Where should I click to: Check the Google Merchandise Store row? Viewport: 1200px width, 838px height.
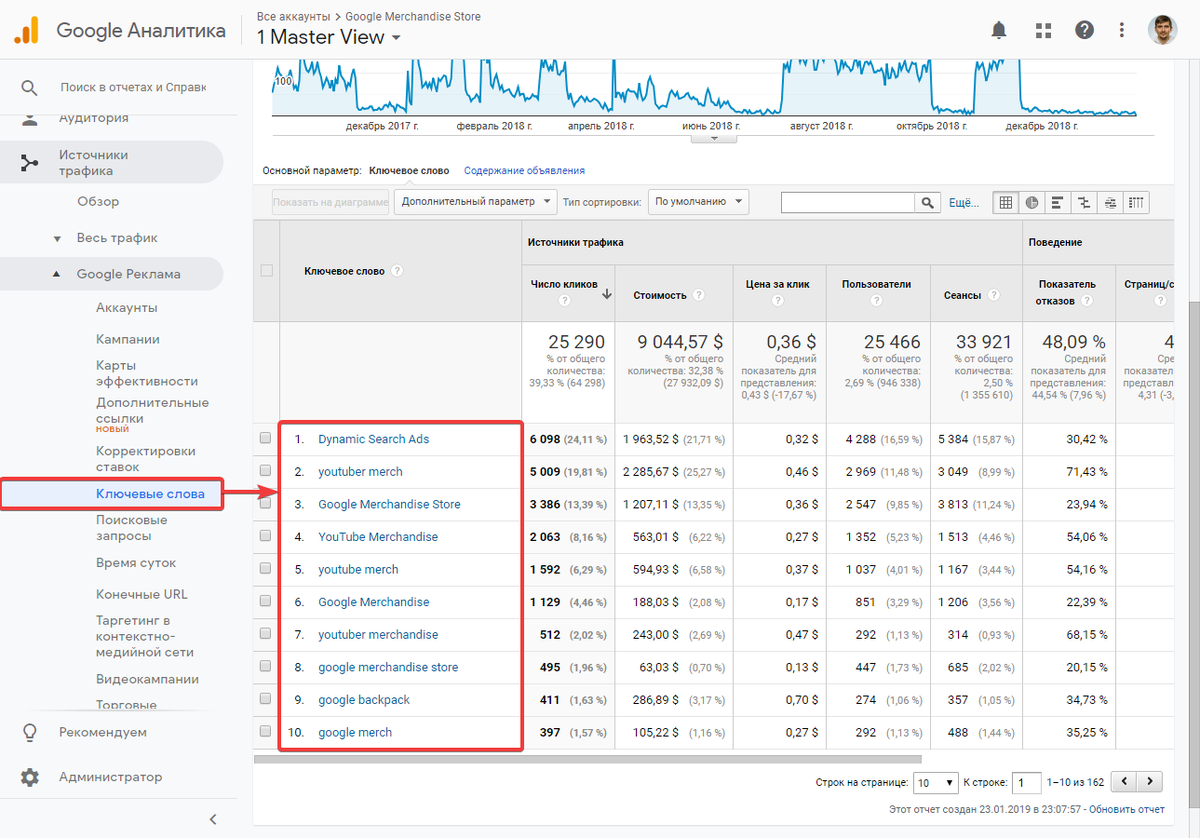tap(265, 504)
